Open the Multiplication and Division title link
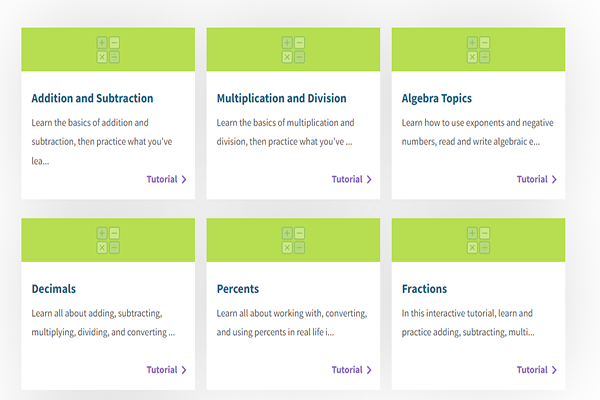 [281, 99]
